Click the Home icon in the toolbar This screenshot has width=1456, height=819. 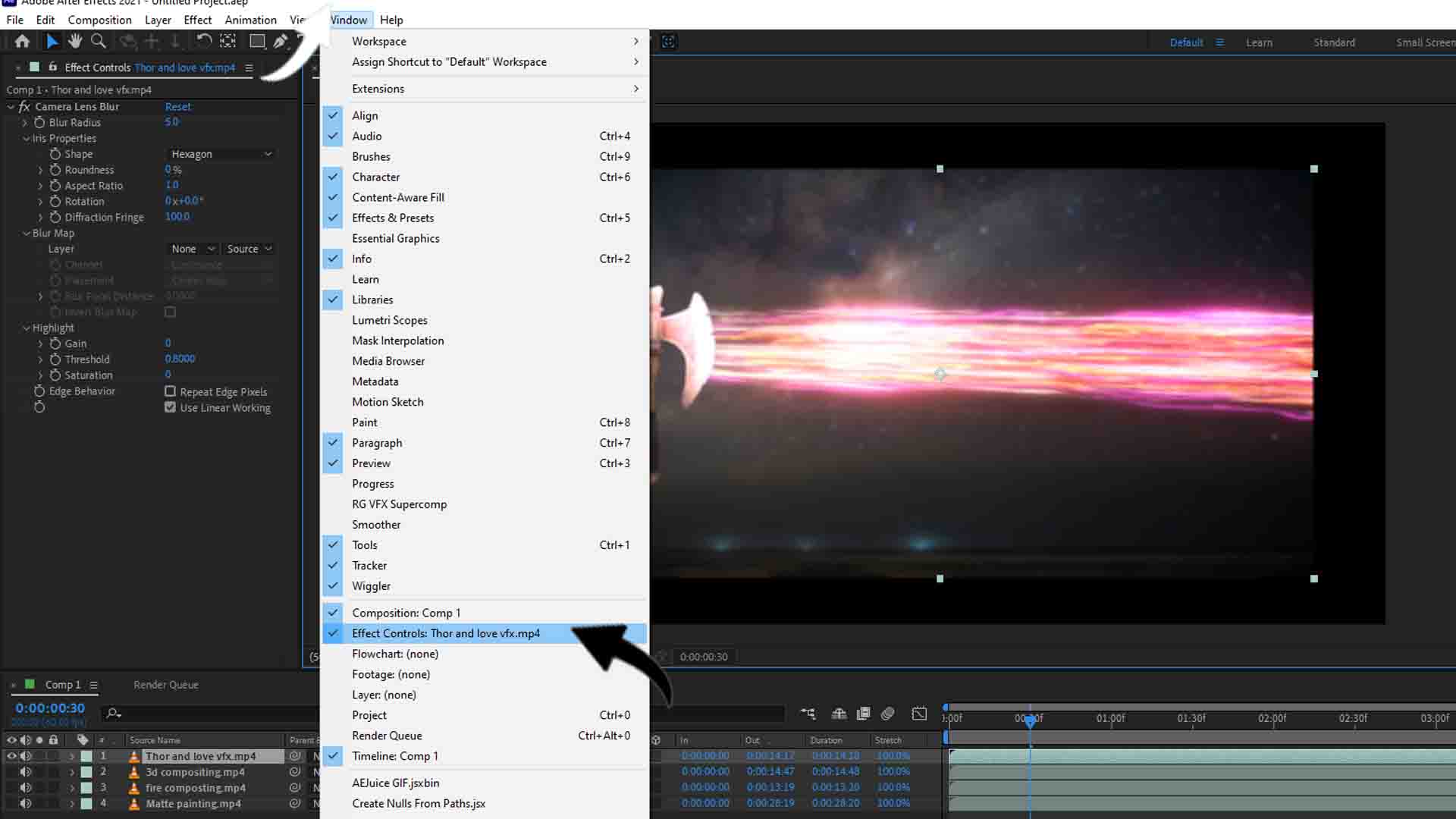(21, 42)
